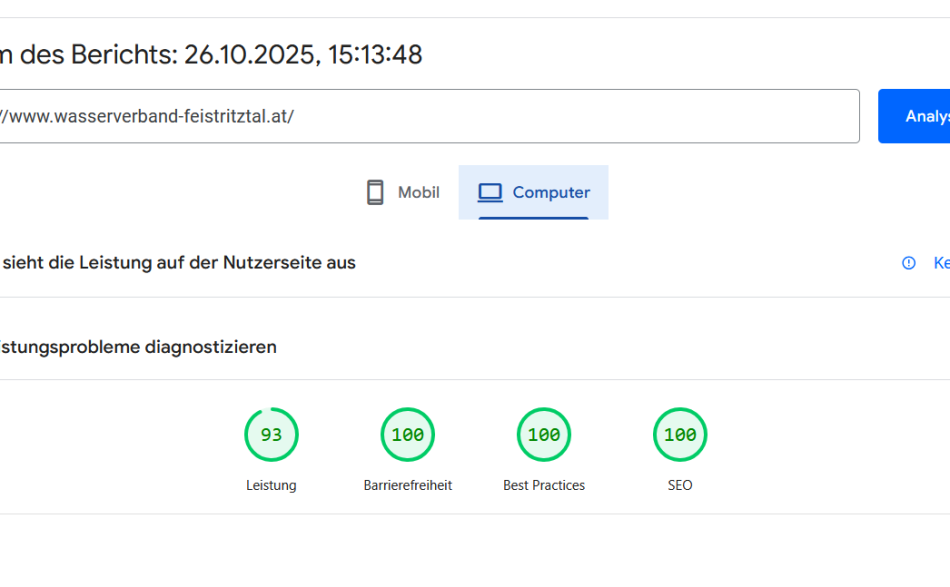The height and width of the screenshot is (587, 950).
Task: Click the Leistungsprobleme diagnostizieren heading
Action: [x=137, y=347]
